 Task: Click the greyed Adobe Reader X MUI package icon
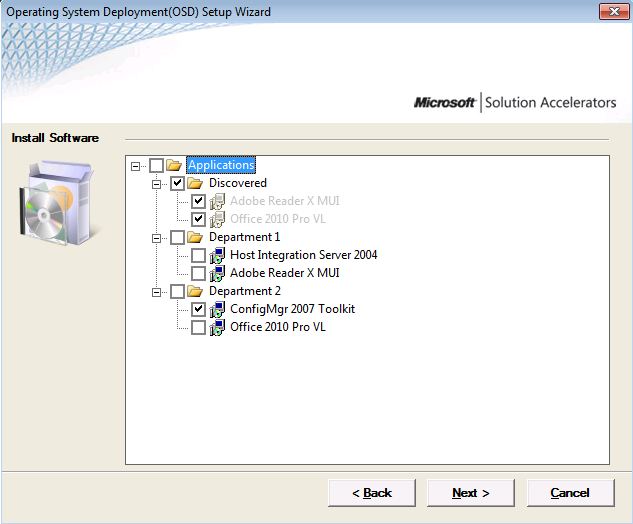[x=217, y=201]
